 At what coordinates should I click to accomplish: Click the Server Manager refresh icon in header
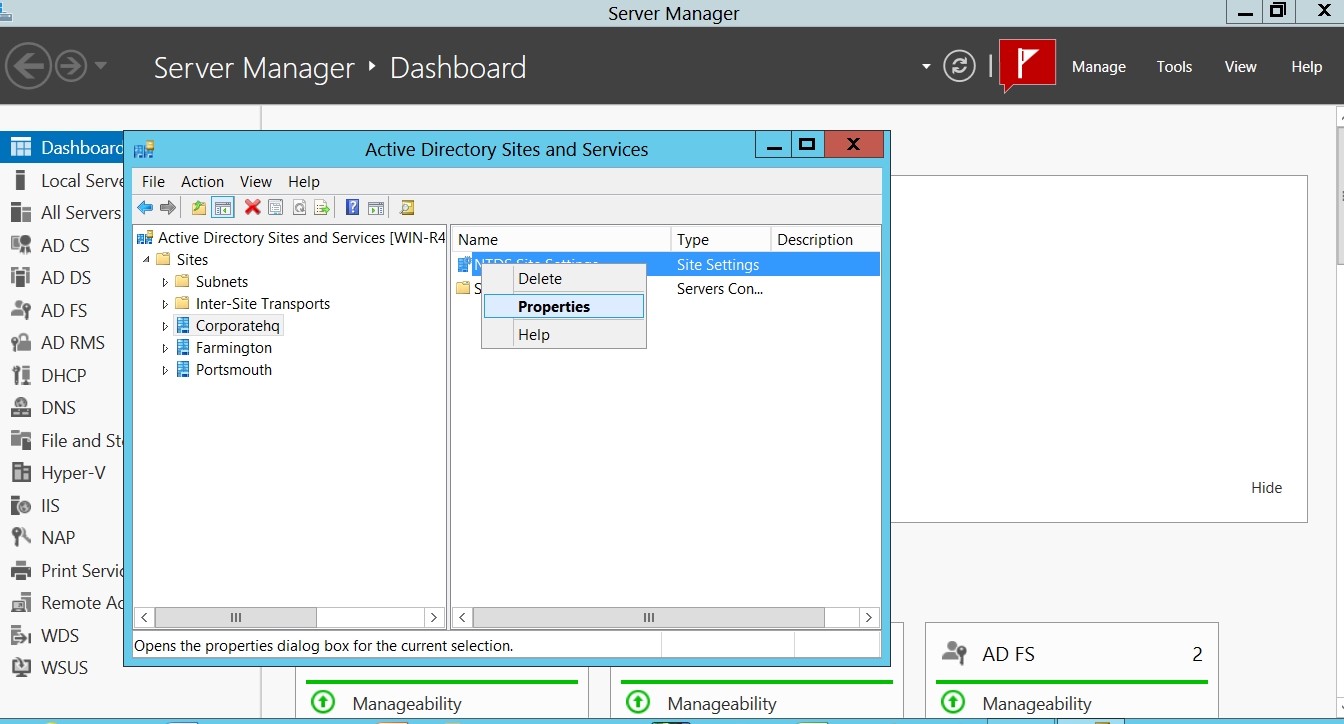[x=959, y=67]
